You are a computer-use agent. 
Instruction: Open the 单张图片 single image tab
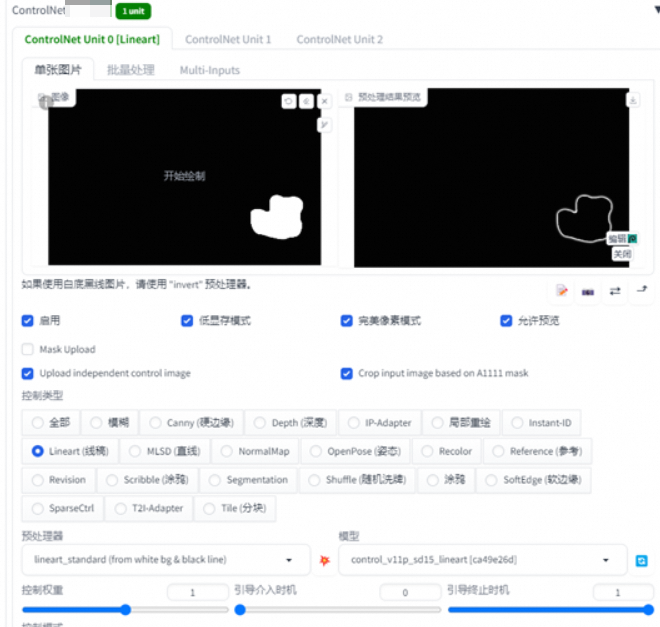tap(58, 69)
